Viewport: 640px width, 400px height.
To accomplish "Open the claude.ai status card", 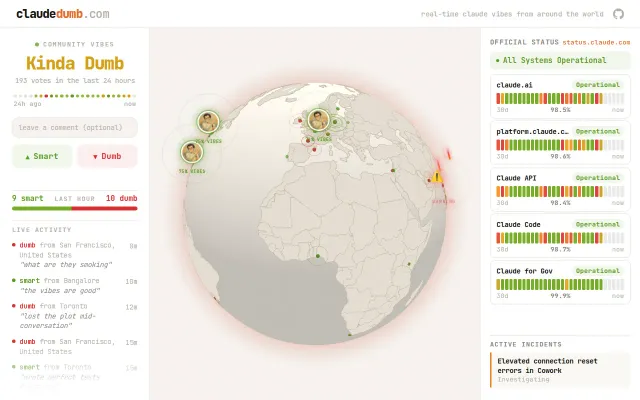I will [x=560, y=97].
